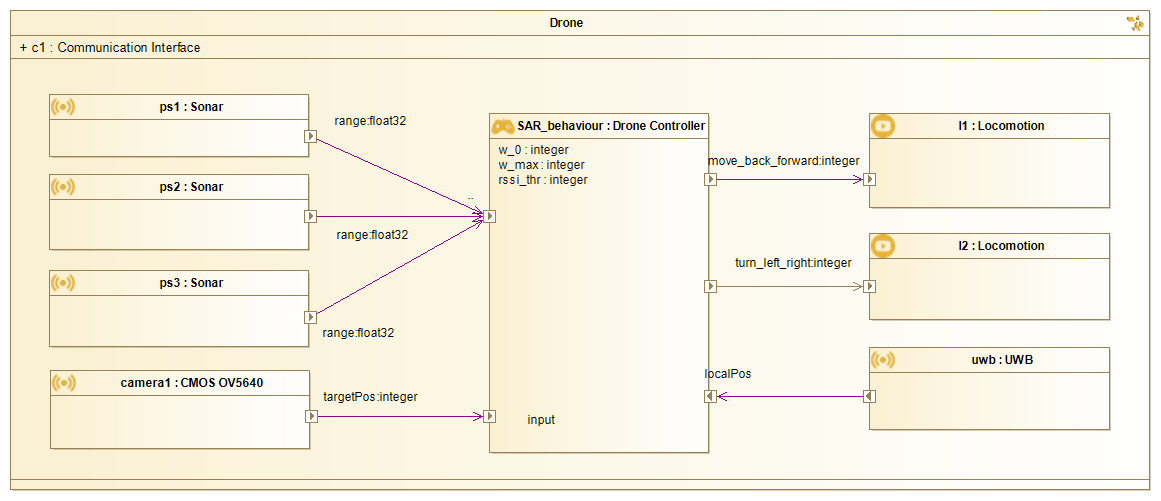The height and width of the screenshot is (501, 1161).
Task: Click the c1 Communication Interface attribute
Action: [x=110, y=47]
